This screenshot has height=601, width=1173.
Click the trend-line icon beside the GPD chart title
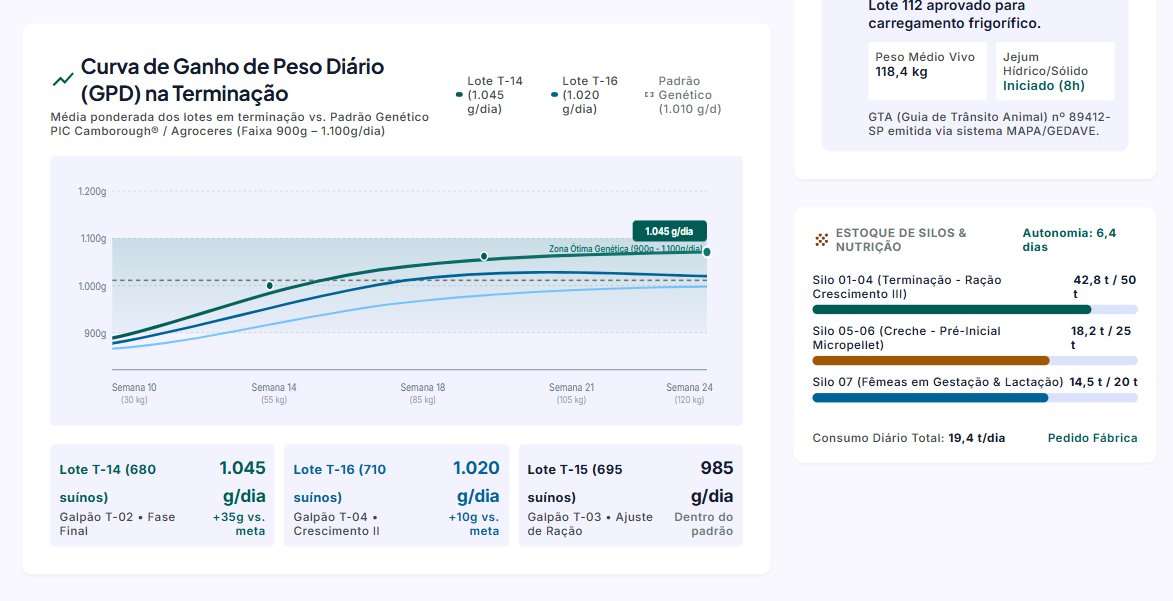tap(63, 80)
